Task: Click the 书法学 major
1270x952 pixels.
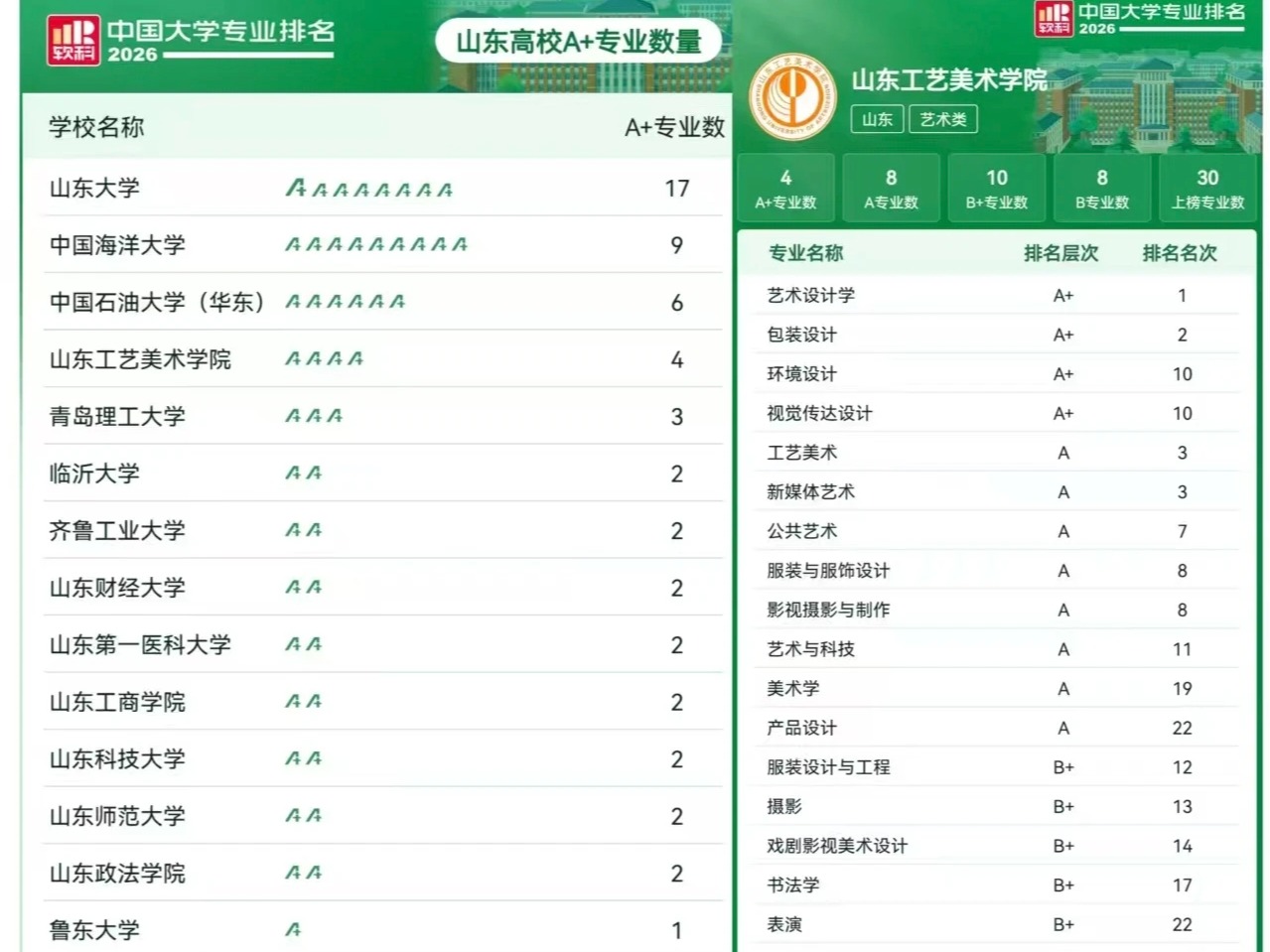Action: point(792,884)
